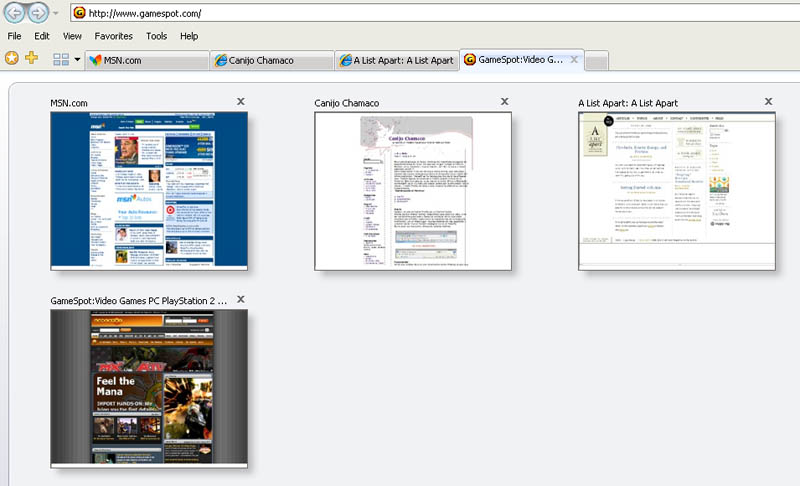Open the Favorites menu
The height and width of the screenshot is (486, 800).
[x=113, y=36]
